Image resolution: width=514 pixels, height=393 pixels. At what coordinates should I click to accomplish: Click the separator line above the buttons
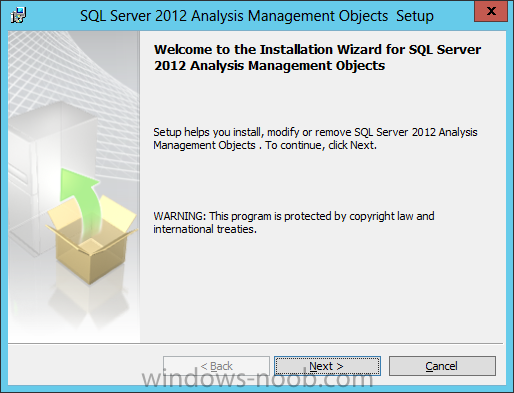(x=255, y=343)
